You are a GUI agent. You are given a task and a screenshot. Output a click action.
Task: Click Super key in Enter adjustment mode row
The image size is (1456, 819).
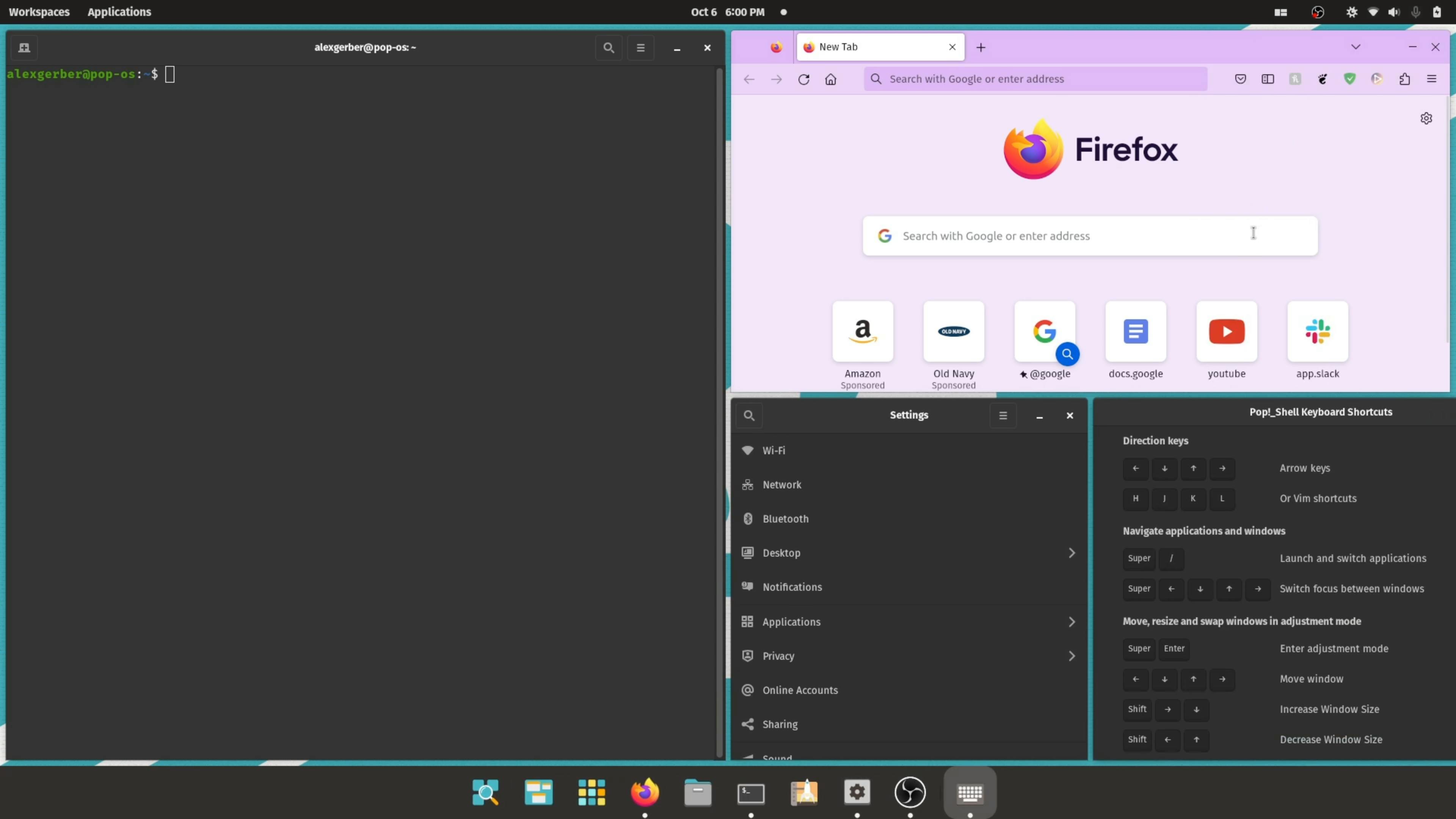[x=1139, y=648]
